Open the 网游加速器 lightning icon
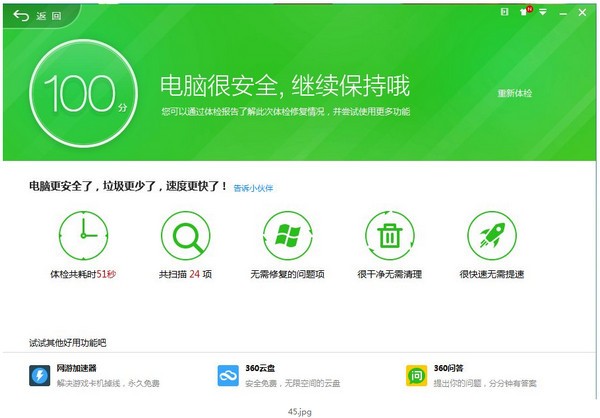 39,376
